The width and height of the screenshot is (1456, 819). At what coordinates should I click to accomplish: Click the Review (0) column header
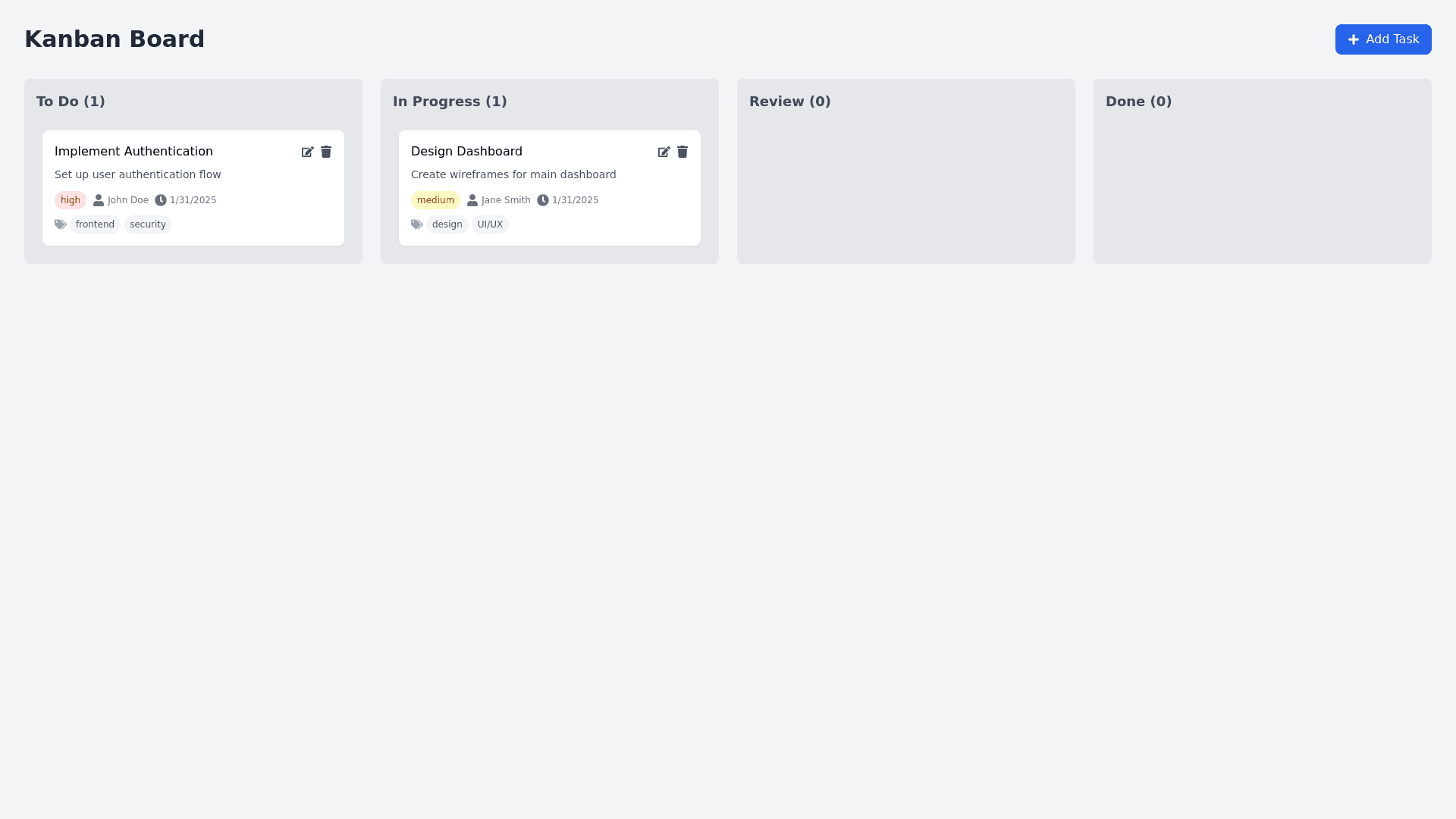point(789,102)
